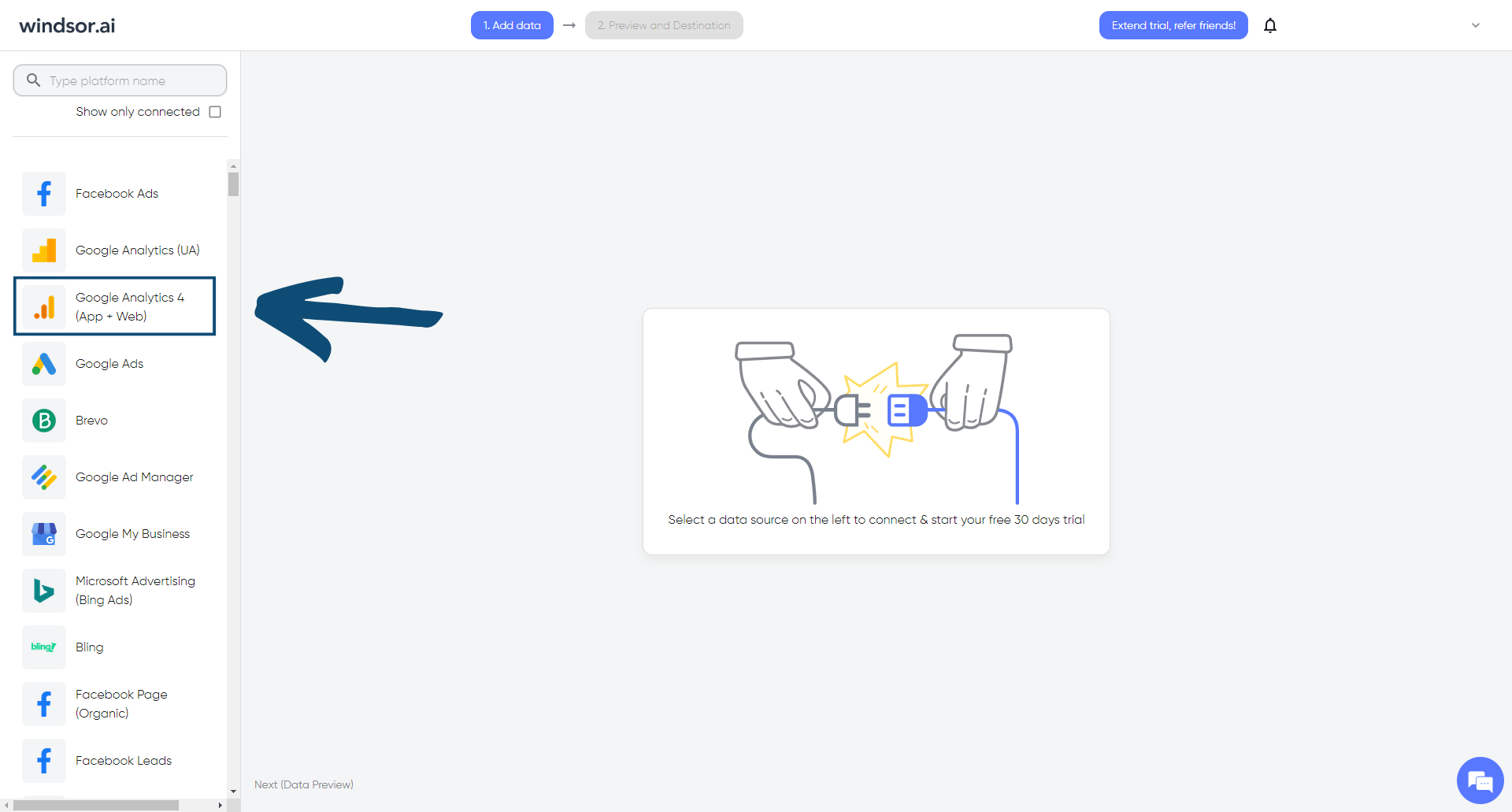Select Google Ad Manager label text
The image size is (1512, 812).
[x=135, y=477]
